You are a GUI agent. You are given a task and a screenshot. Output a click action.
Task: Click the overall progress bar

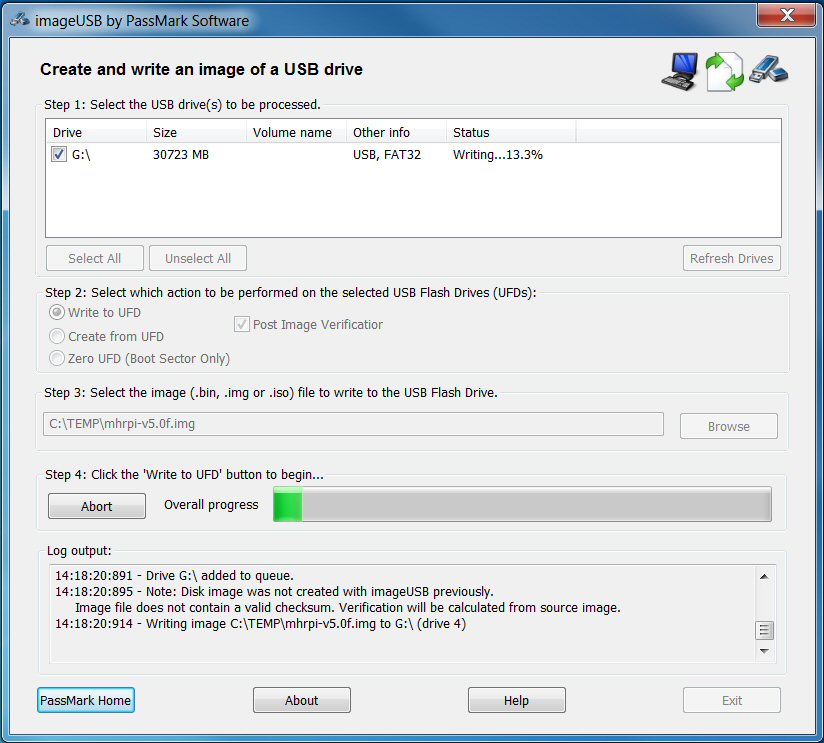(x=522, y=505)
